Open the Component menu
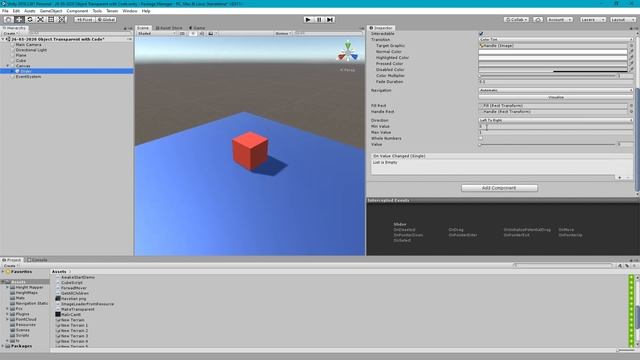640x360 pixels. pyautogui.click(x=77, y=11)
